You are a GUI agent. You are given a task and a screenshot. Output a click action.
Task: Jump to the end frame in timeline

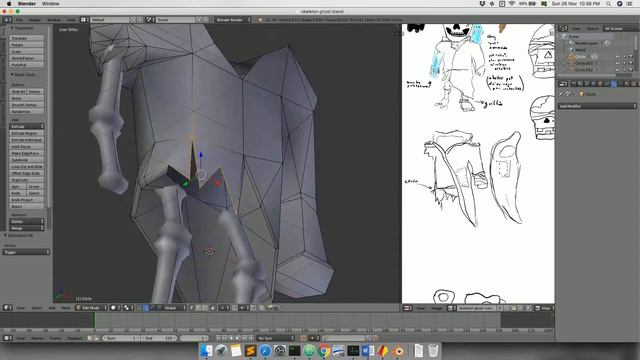coord(251,338)
